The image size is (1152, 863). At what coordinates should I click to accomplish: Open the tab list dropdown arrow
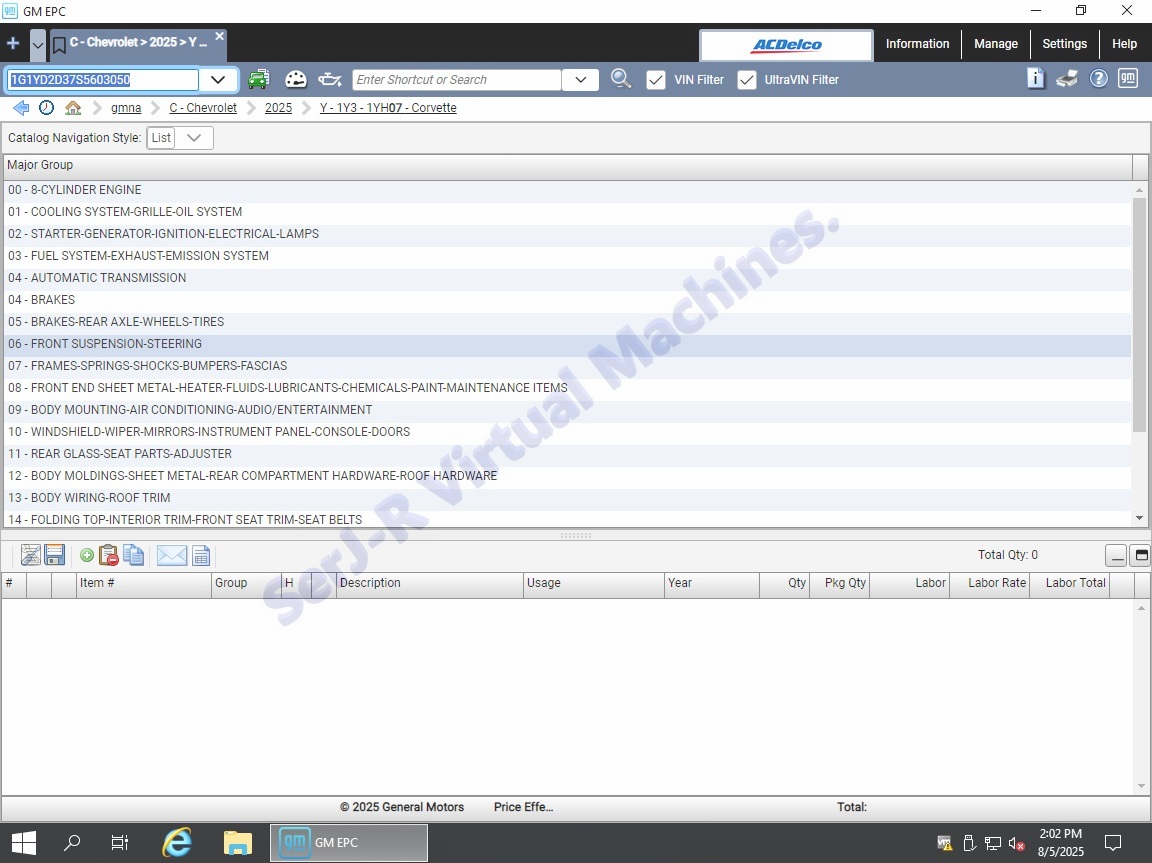coord(38,45)
